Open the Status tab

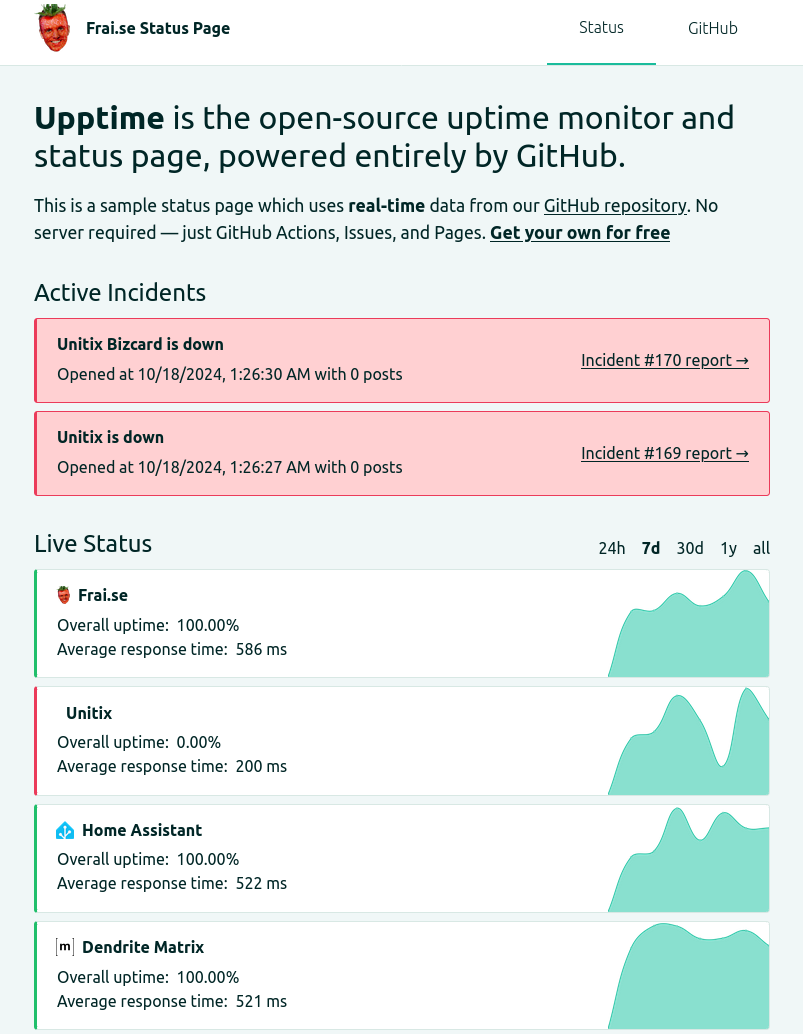601,28
